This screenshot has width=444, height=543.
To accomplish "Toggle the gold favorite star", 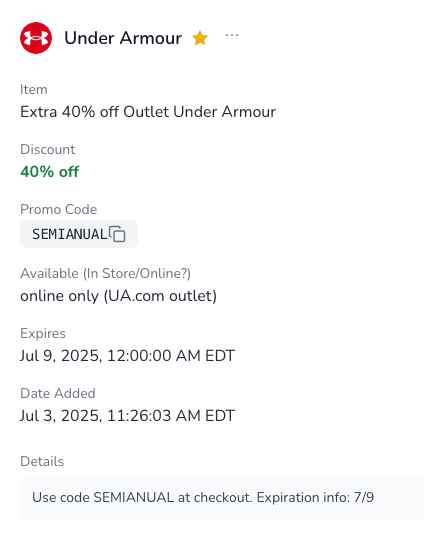I will click(200, 38).
